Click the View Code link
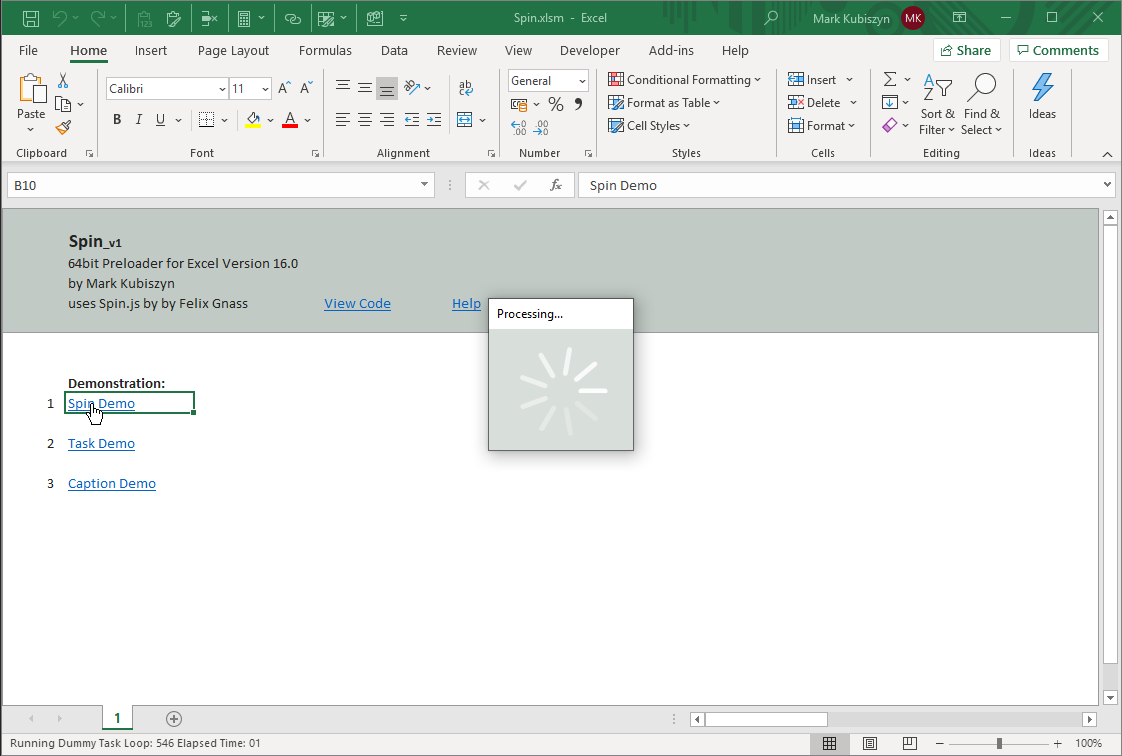 [357, 304]
